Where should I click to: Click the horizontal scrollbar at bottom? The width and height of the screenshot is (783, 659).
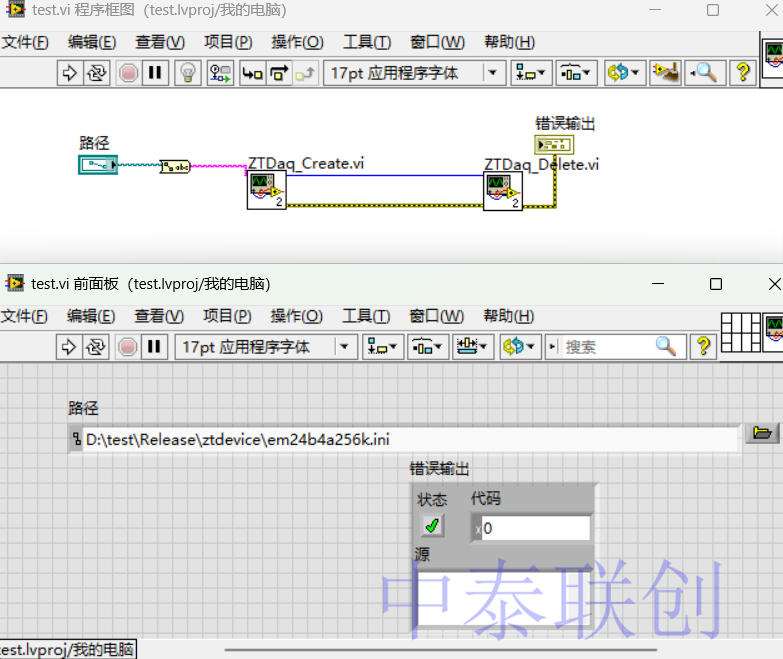point(440,650)
